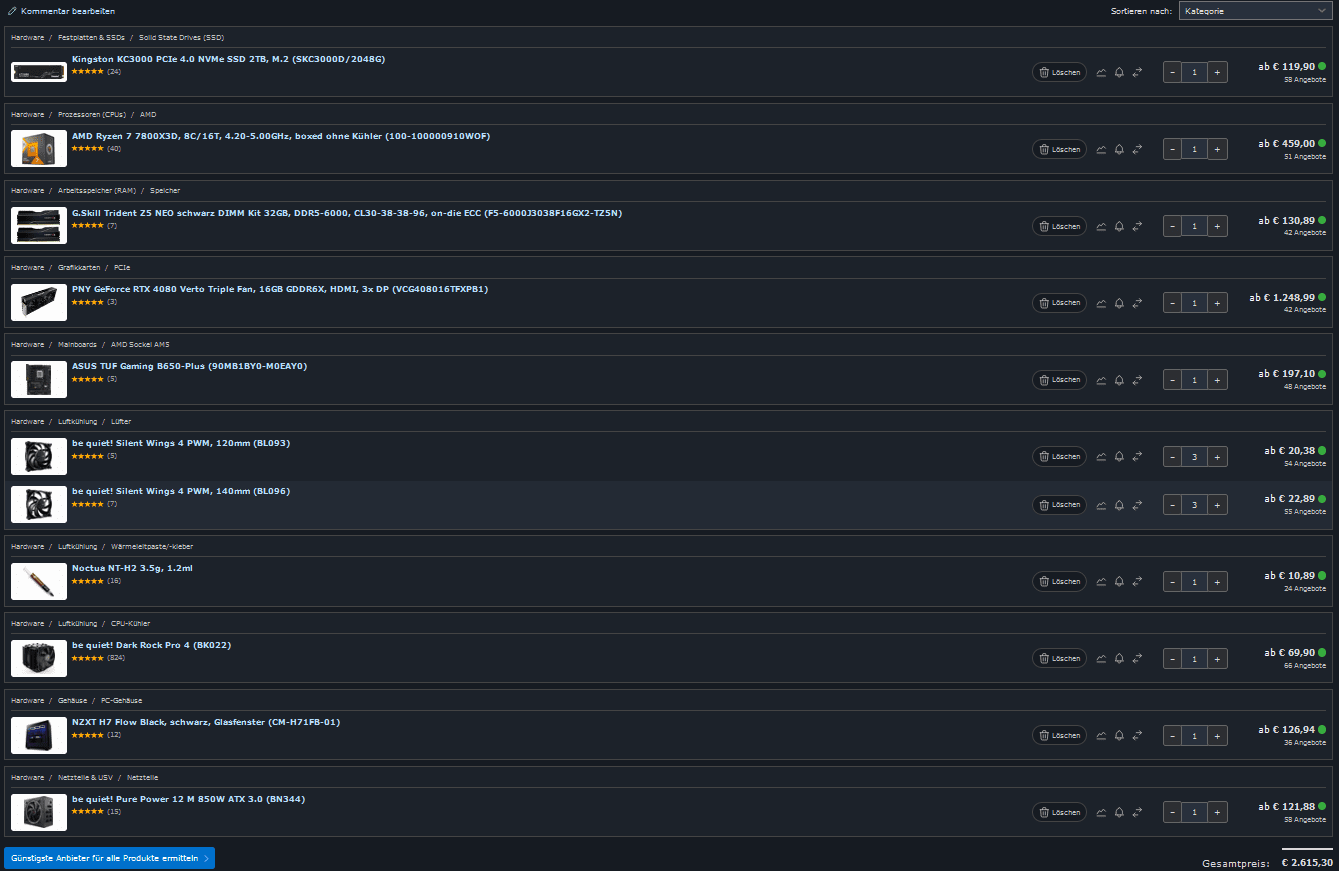The width and height of the screenshot is (1339, 871).
Task: Open price chart for Silent Wings 4 120mm
Action: click(x=1101, y=457)
